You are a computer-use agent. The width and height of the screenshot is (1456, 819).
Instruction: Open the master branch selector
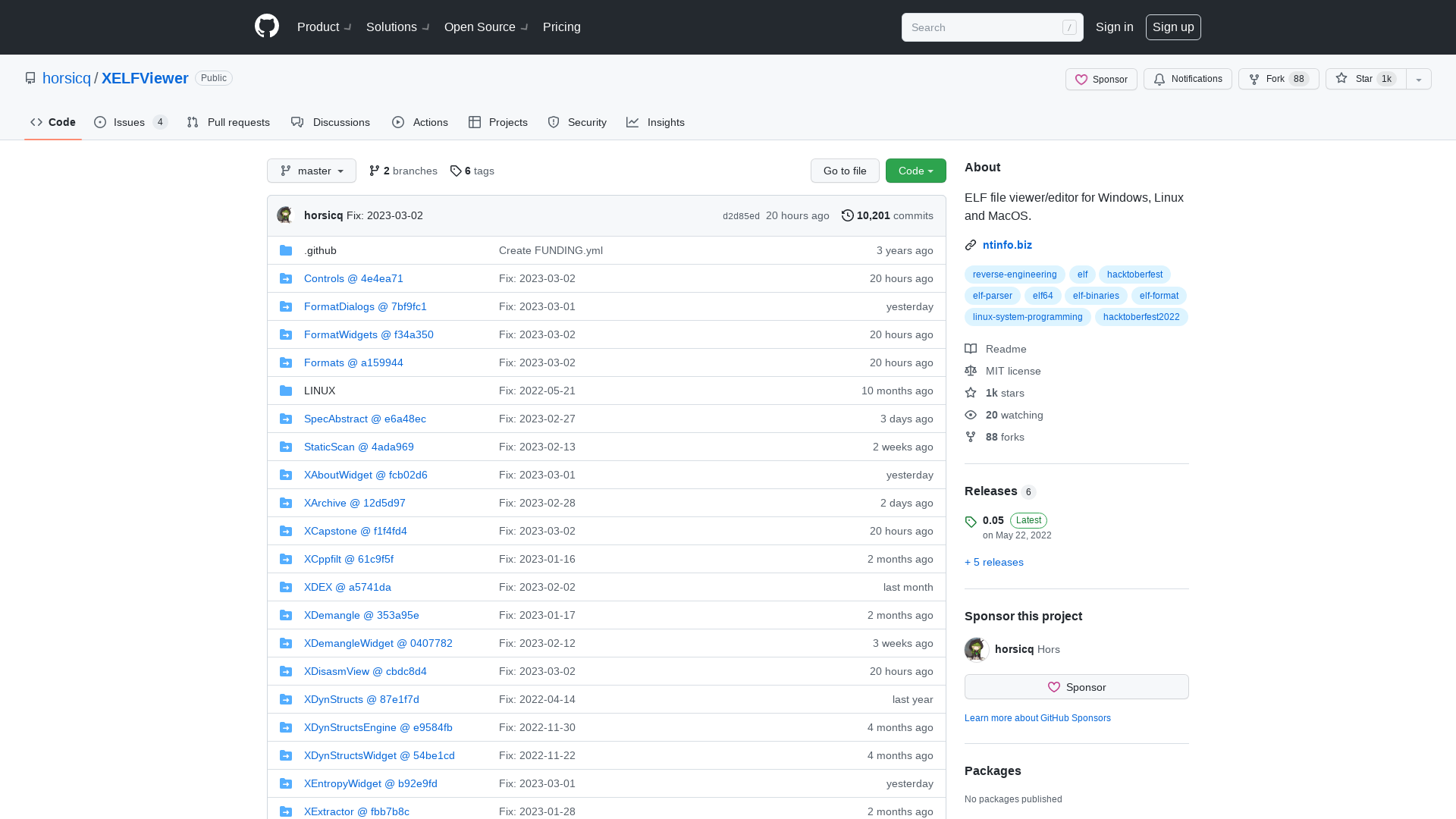312,171
